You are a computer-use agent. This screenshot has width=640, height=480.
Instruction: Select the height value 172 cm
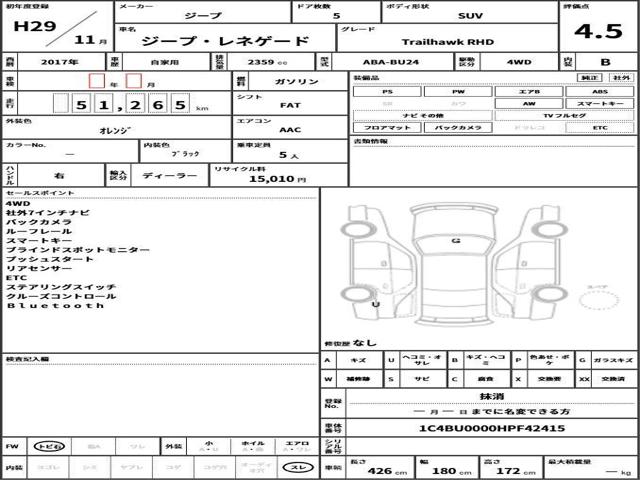[x=515, y=471]
